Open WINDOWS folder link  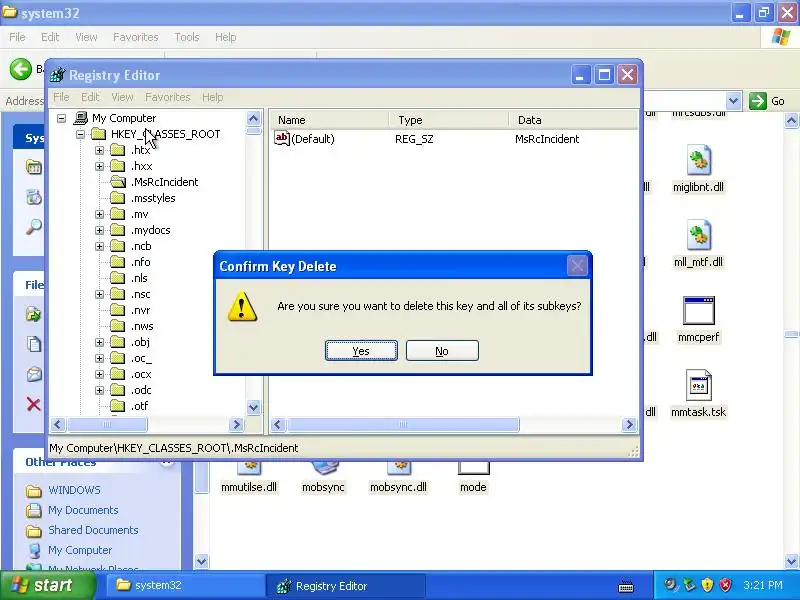(x=74, y=490)
